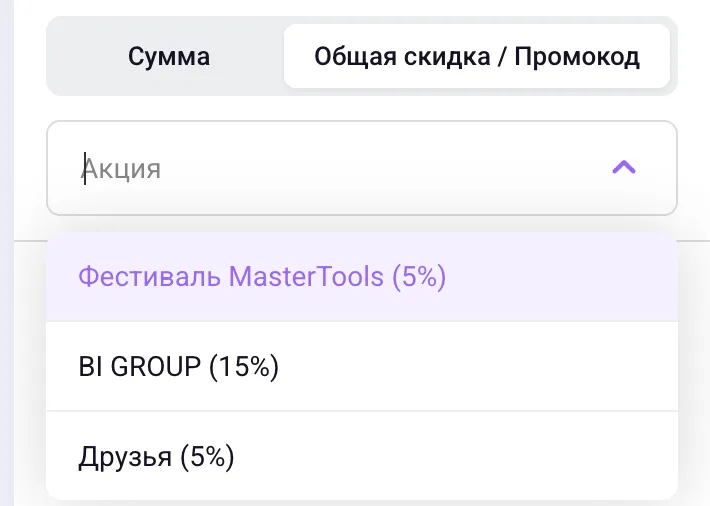Image resolution: width=710 pixels, height=506 pixels.
Task: Pick the Друзья (5%) promotion
Action: (362, 456)
